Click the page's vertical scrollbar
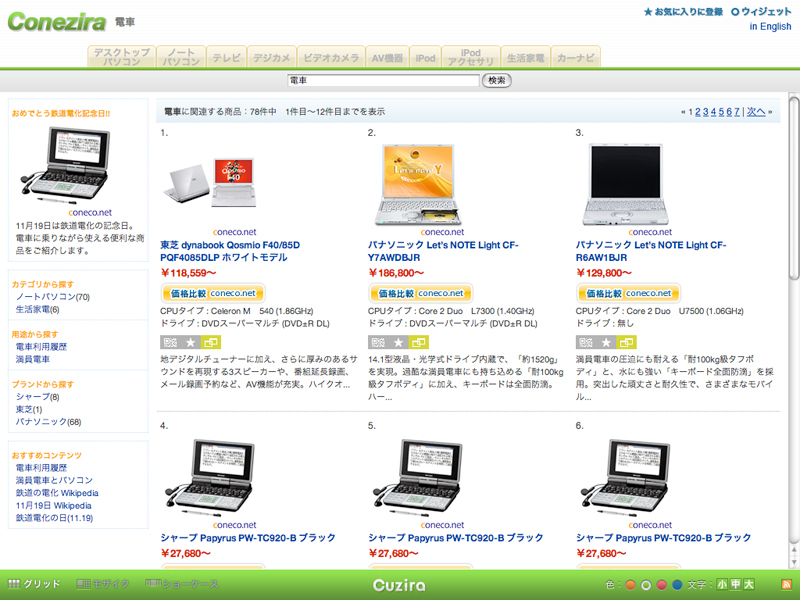Screen dimensions: 800x600 coord(793,330)
